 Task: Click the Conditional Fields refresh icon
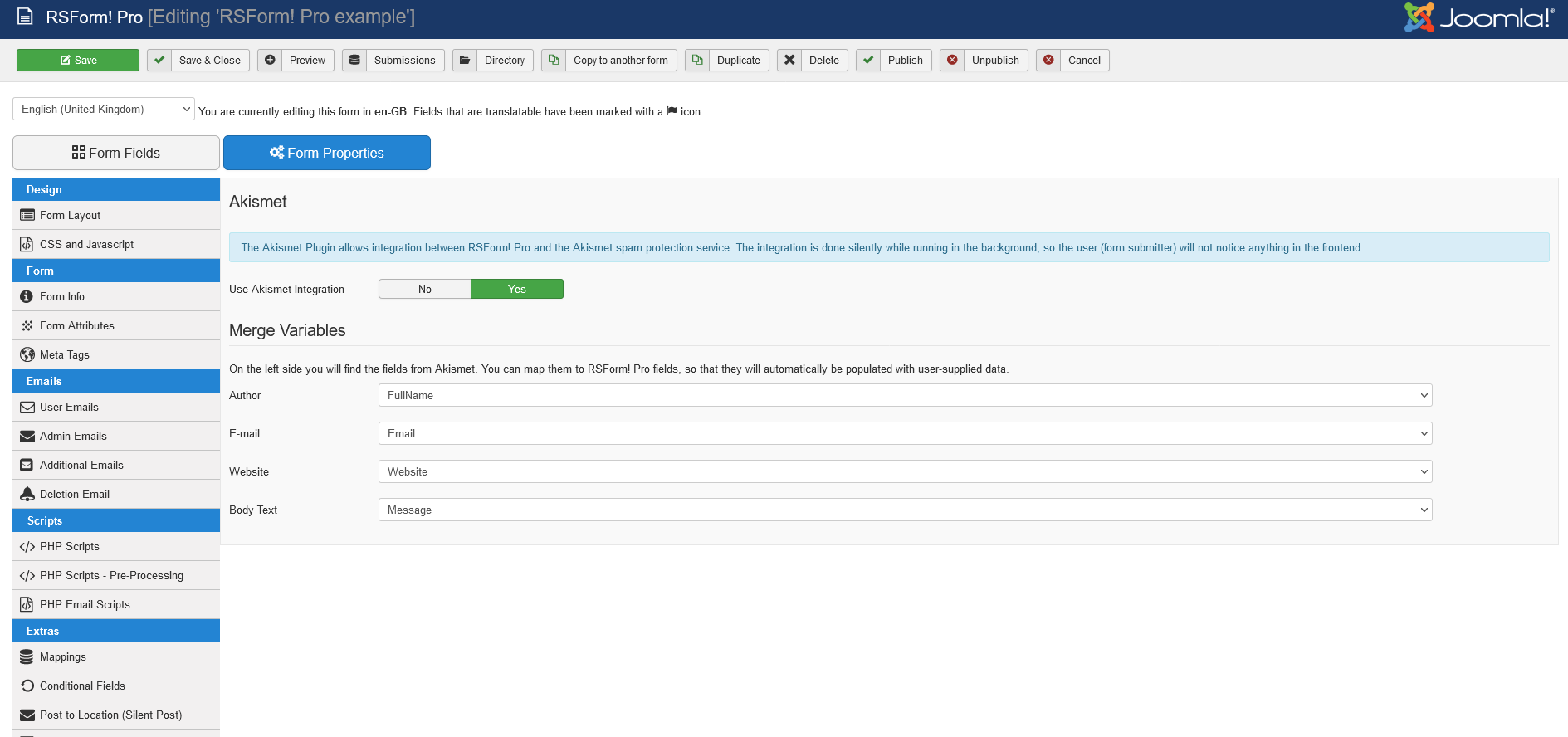click(x=27, y=686)
